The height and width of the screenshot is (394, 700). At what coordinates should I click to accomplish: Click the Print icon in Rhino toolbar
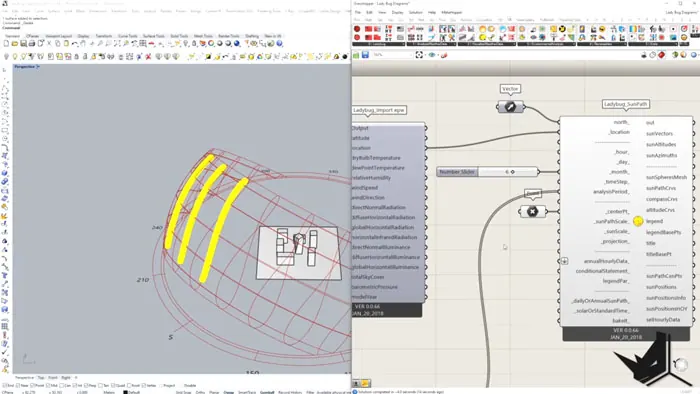coord(32,43)
